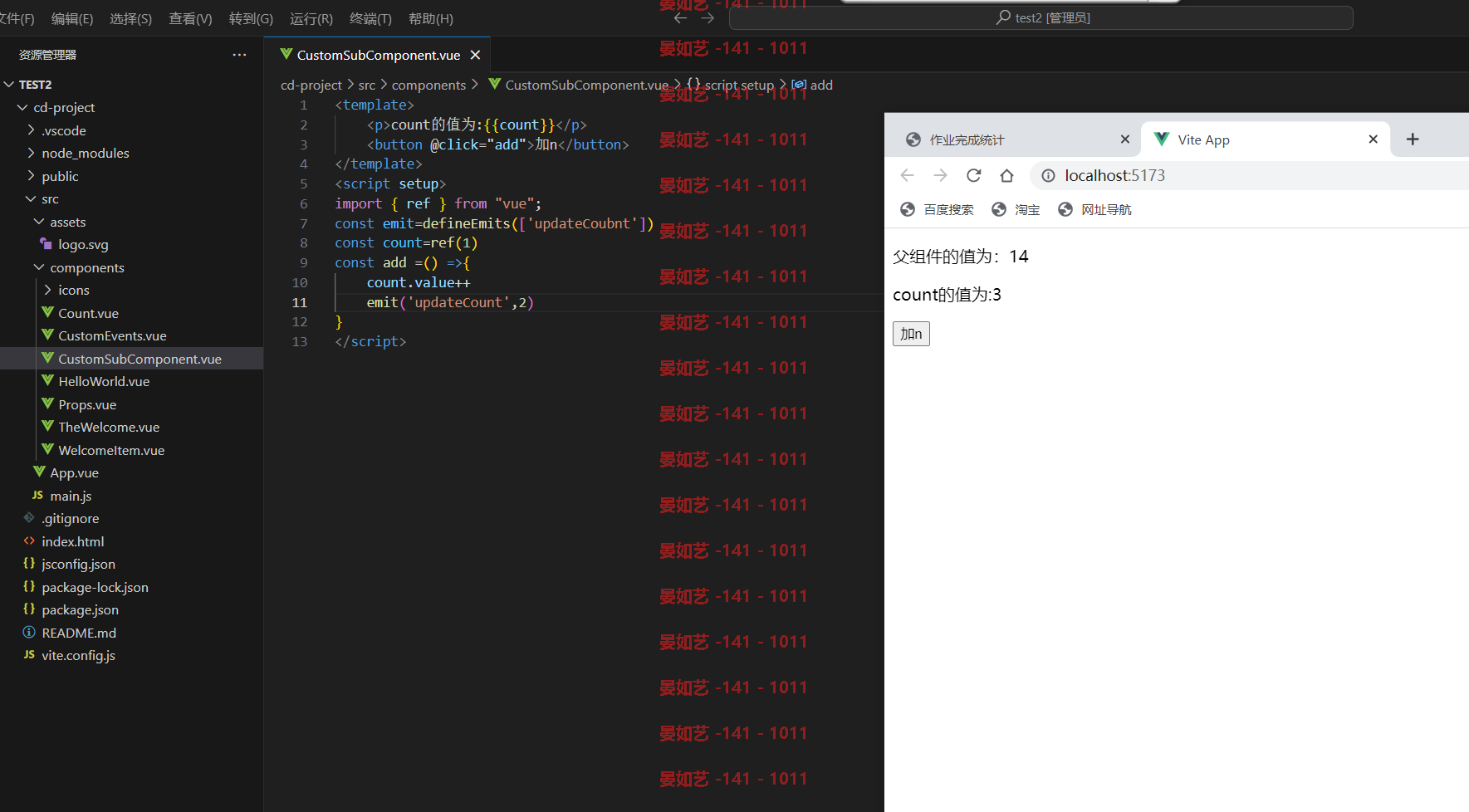Open .gitignore file
The height and width of the screenshot is (812, 1469).
tap(131, 519)
